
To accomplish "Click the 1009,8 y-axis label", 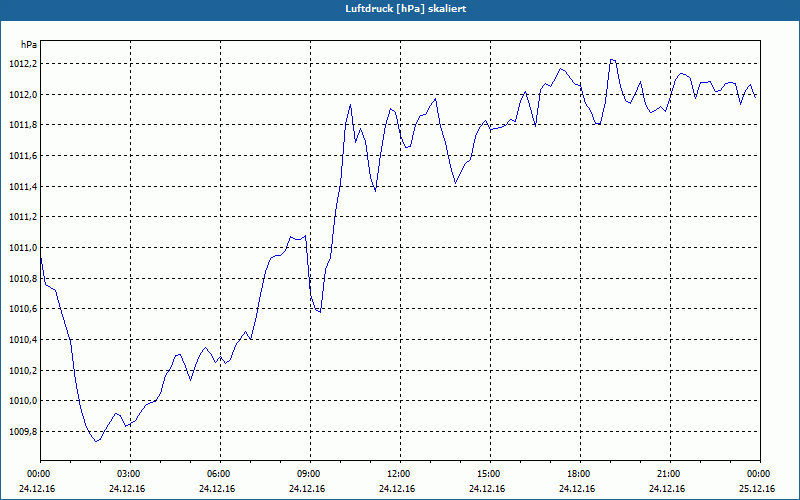I will tap(23, 432).
